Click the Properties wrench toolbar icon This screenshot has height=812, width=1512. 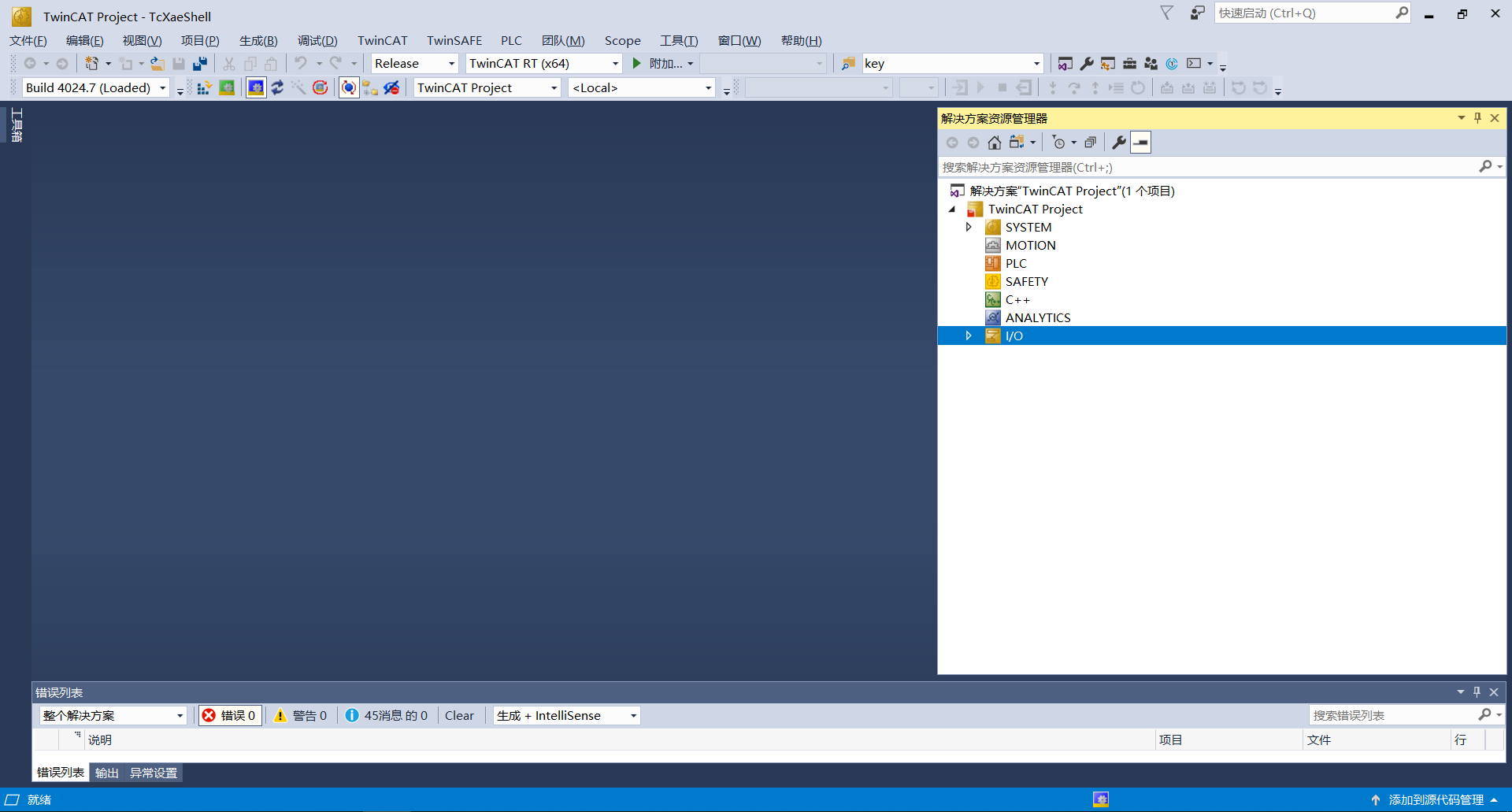coord(1087,64)
